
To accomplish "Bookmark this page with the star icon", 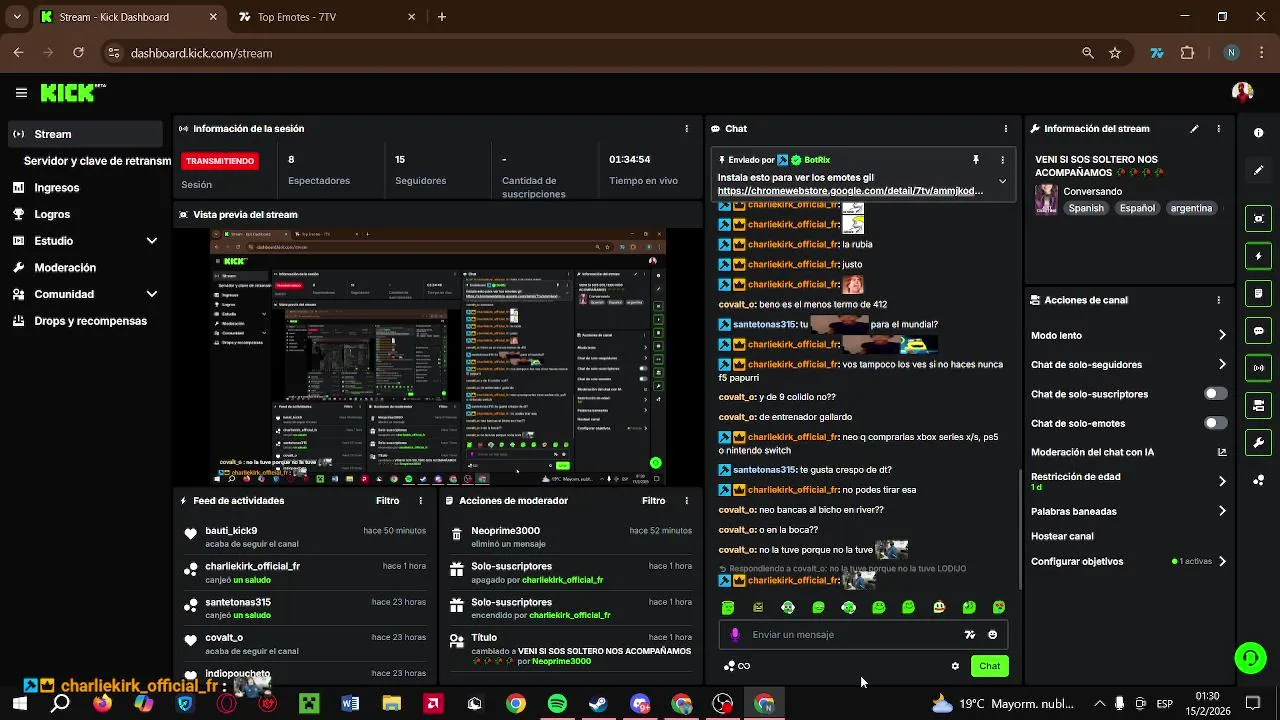I will [1115, 53].
